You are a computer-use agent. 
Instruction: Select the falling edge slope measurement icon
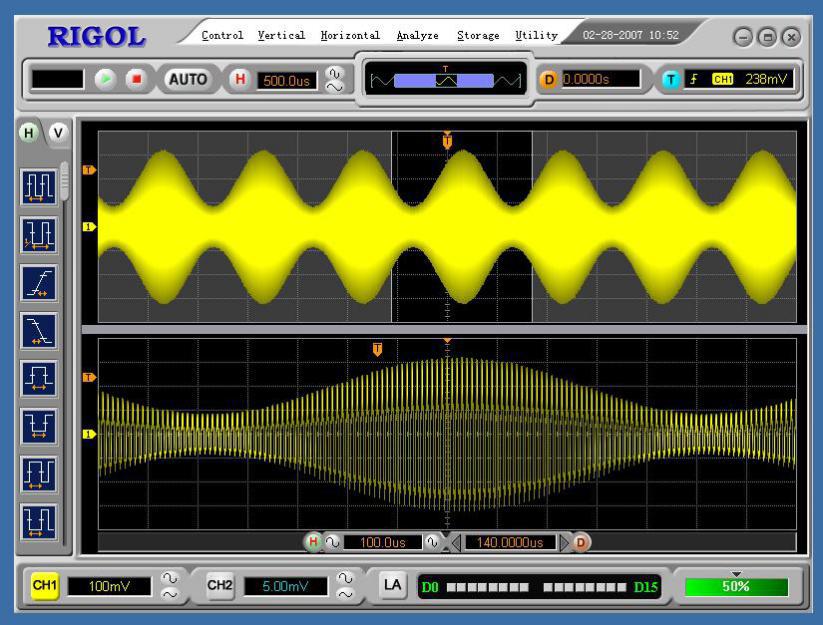click(x=39, y=331)
